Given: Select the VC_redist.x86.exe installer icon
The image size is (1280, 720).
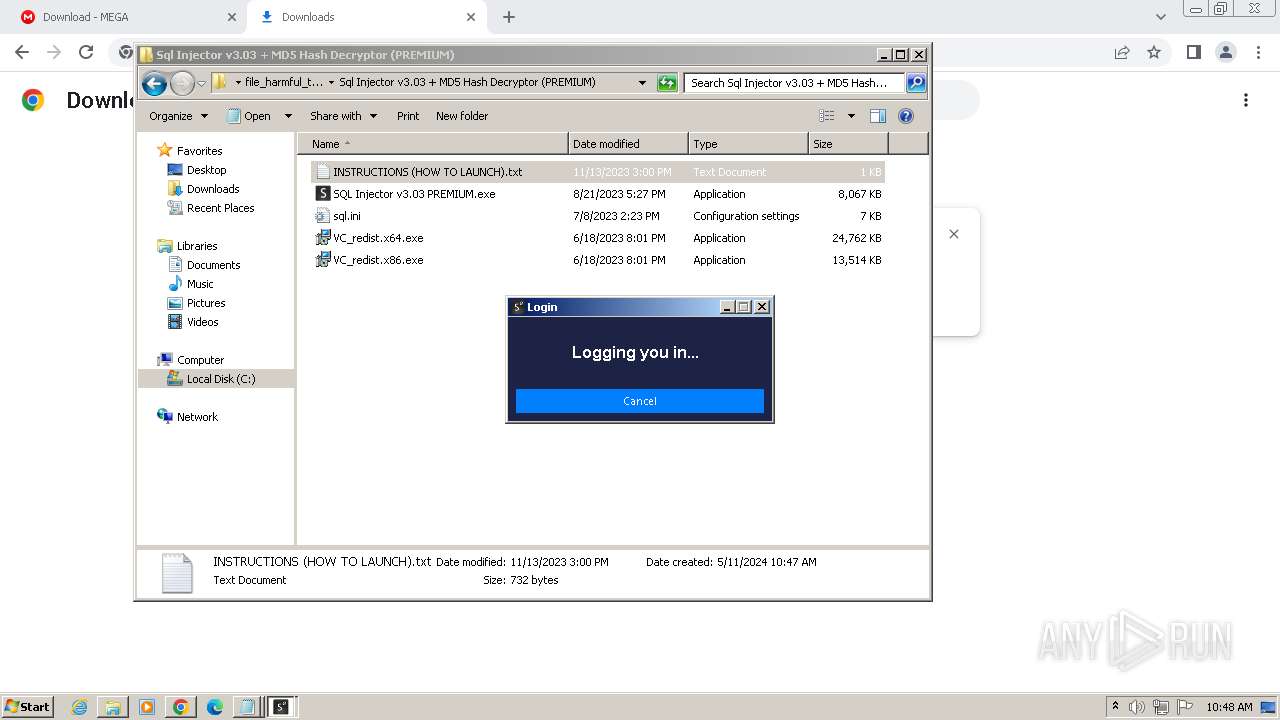Looking at the screenshot, I should coord(323,260).
